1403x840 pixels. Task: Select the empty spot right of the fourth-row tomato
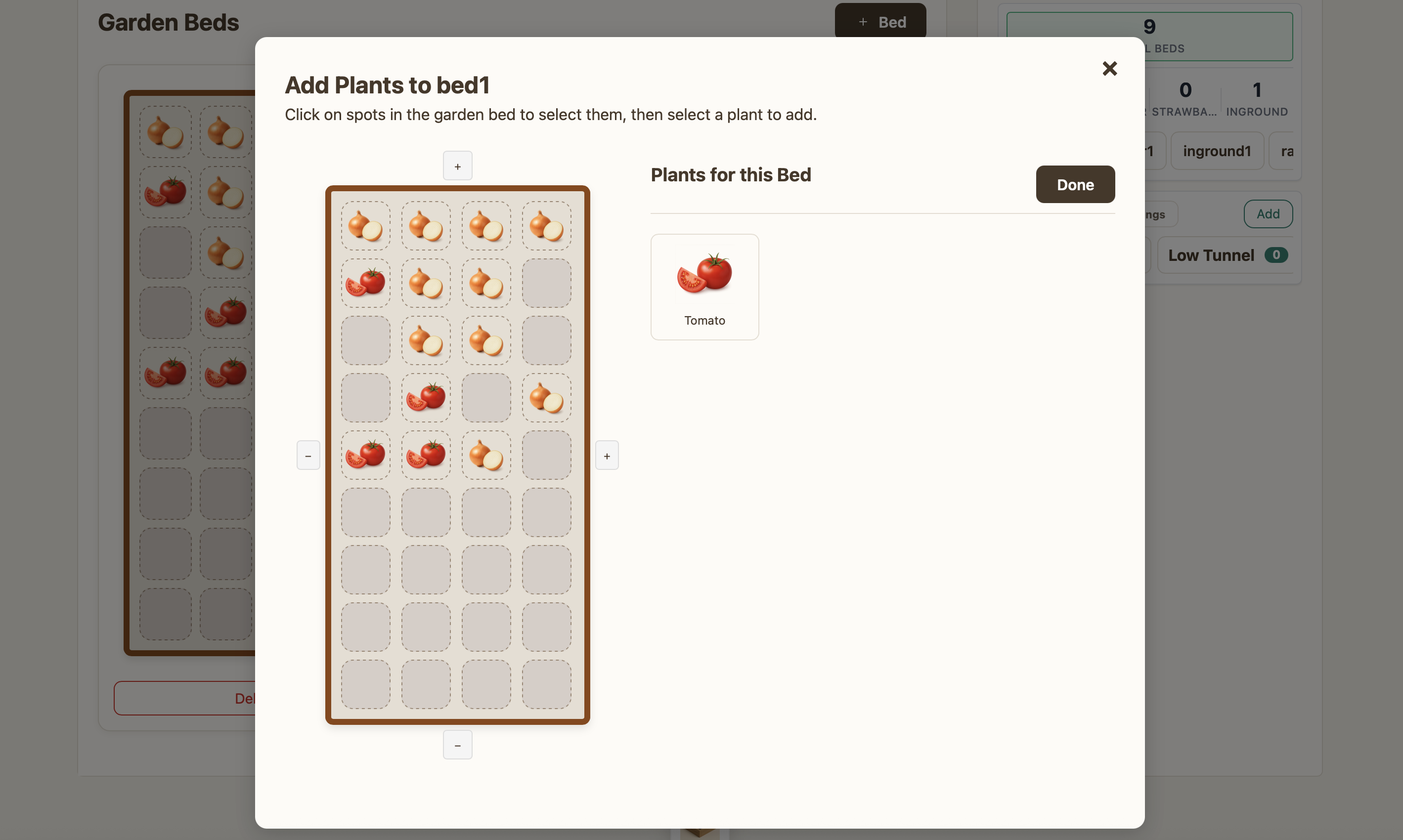(x=486, y=397)
